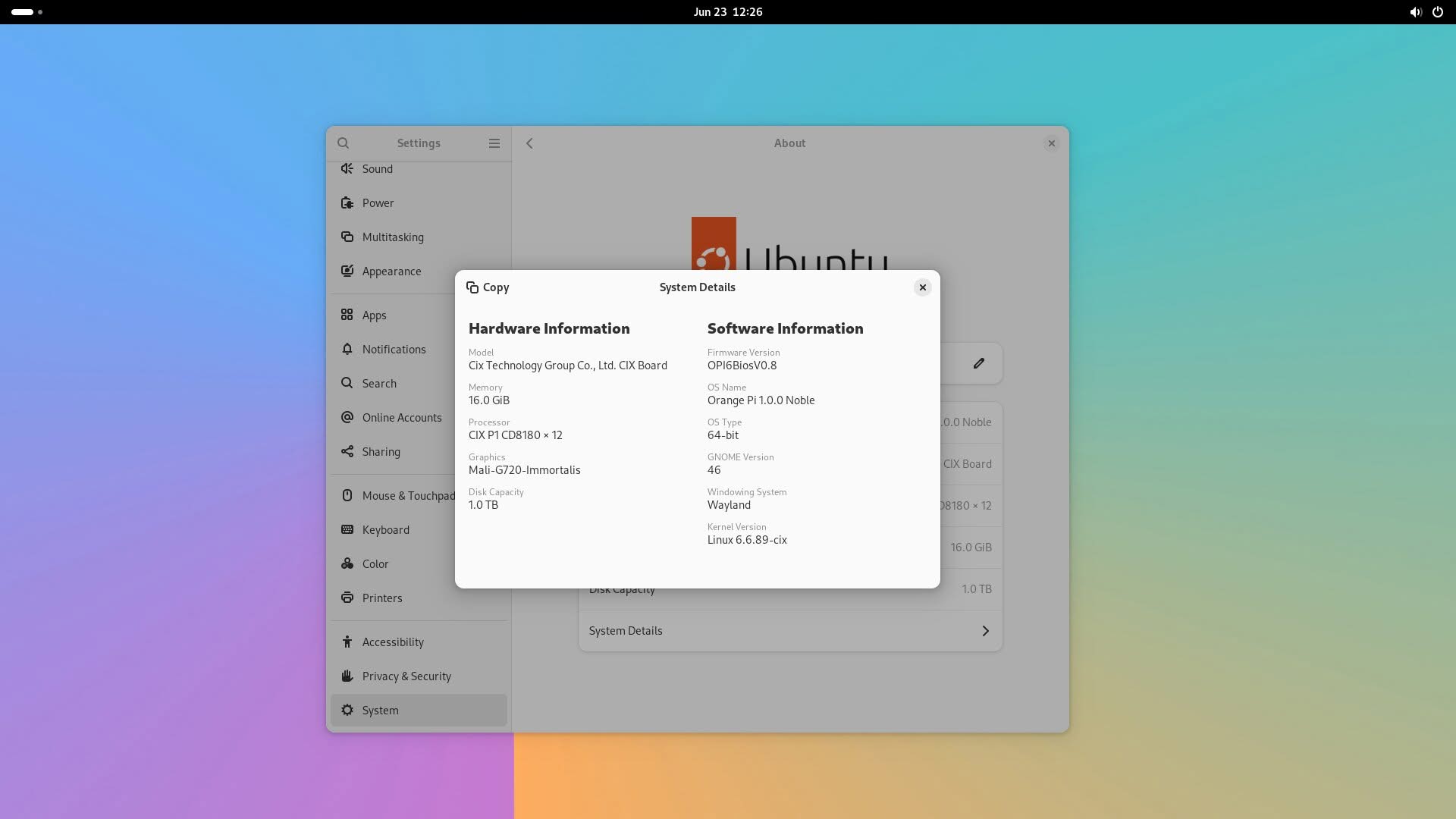The image size is (1456, 819).
Task: Go back from the About page
Action: pyautogui.click(x=530, y=143)
